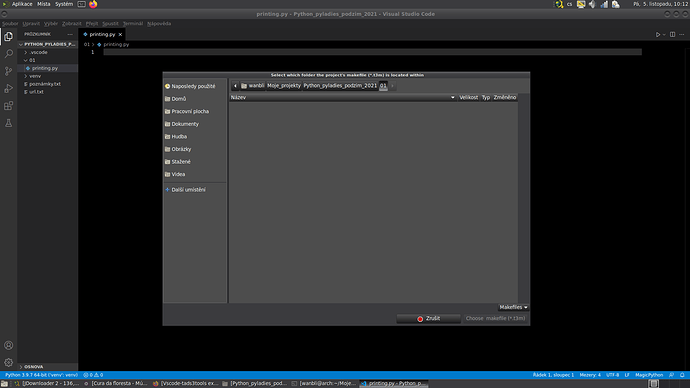
Task: Open the Run and Debug view icon
Action: pyautogui.click(x=8, y=88)
